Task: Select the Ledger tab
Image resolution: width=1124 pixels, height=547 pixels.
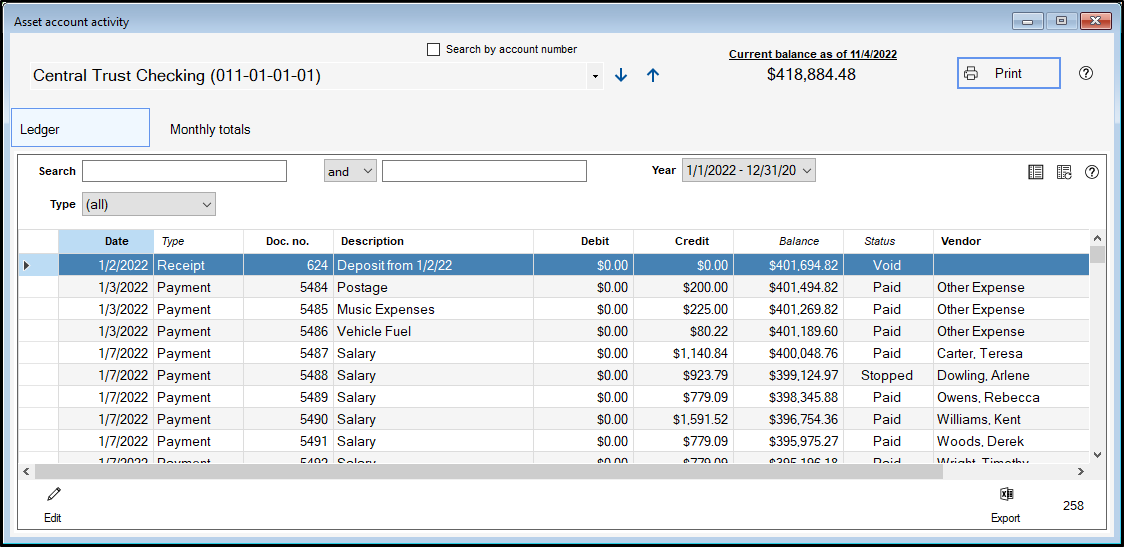Action: pos(80,129)
